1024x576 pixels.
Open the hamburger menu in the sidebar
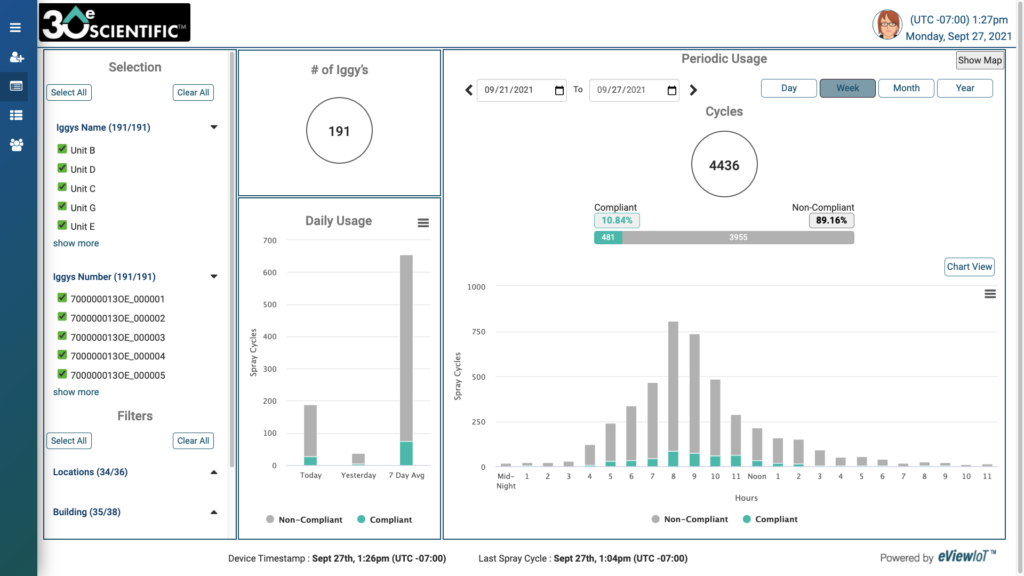pyautogui.click(x=15, y=28)
